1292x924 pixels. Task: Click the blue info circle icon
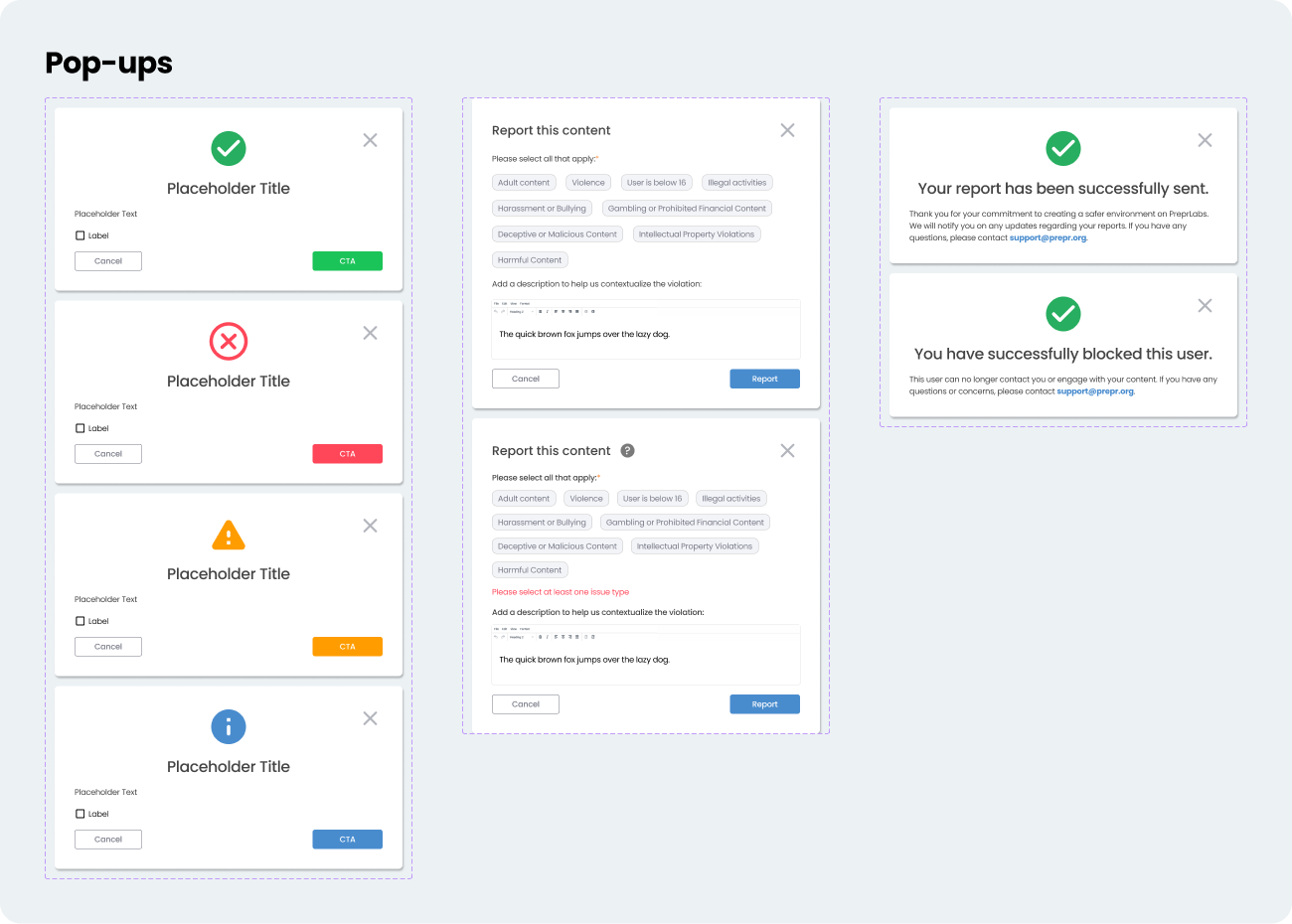[x=229, y=727]
